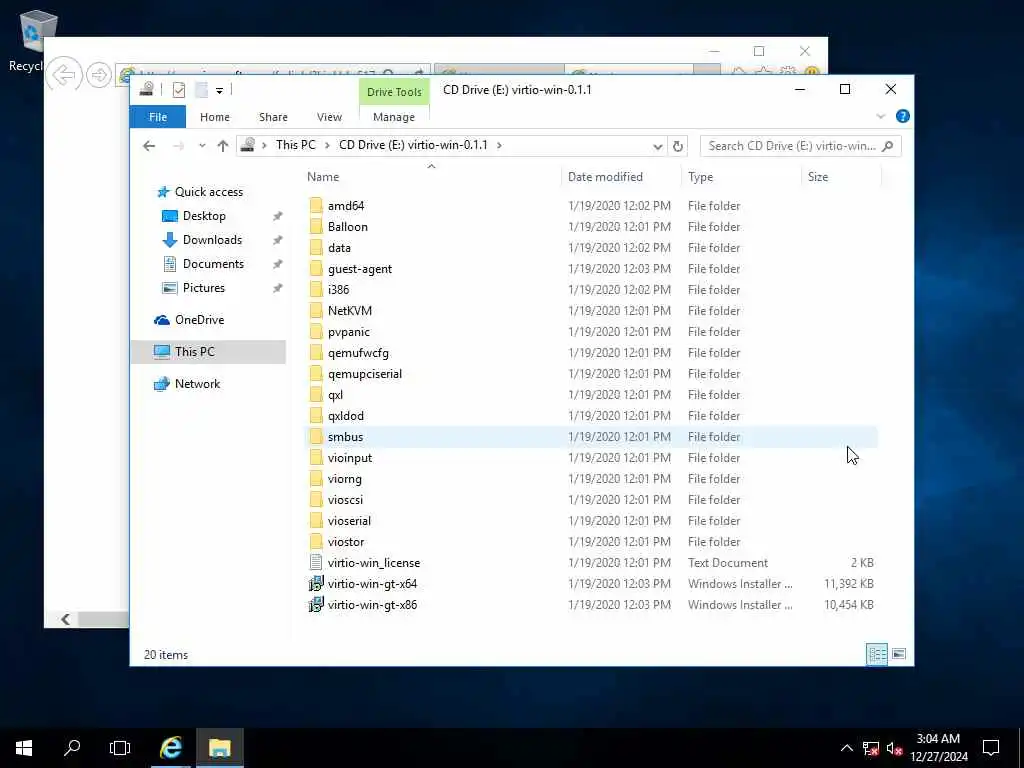Select the smbus folder name
Screen dimensions: 1024x768
(x=345, y=437)
